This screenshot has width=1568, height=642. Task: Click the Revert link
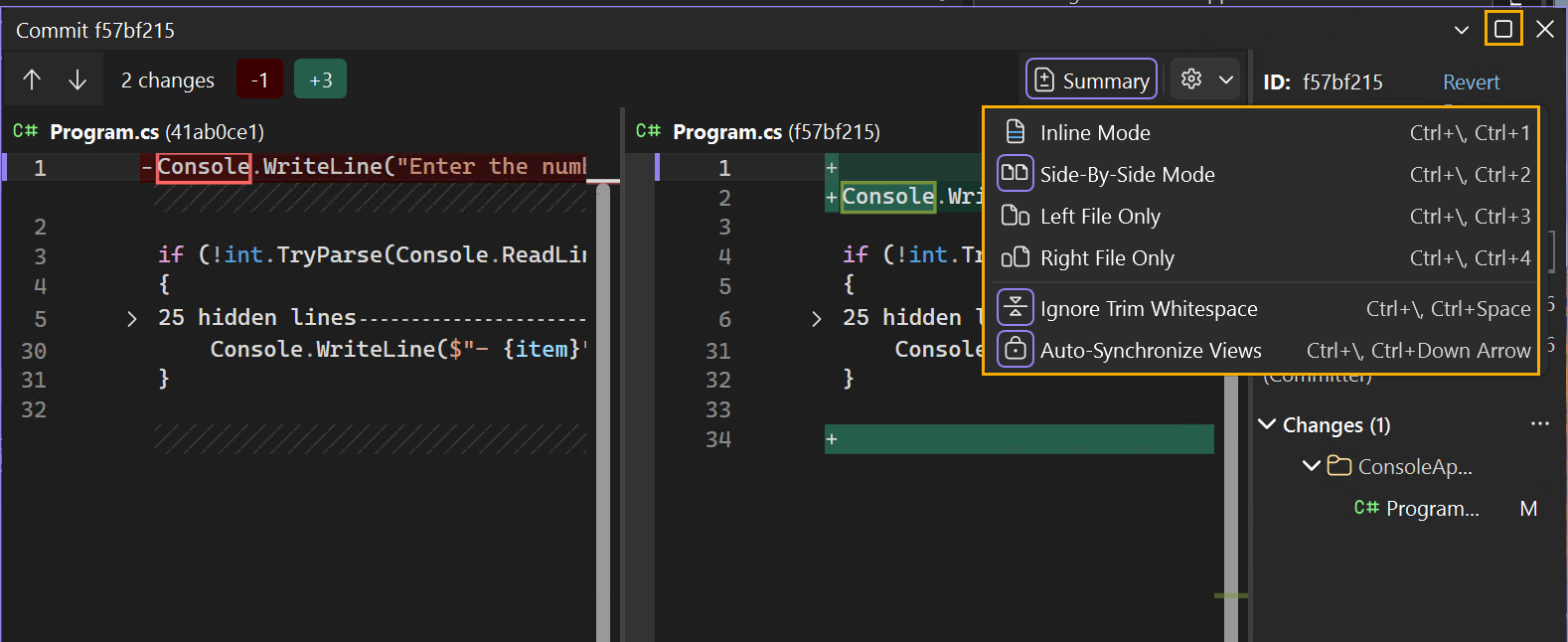click(1471, 82)
